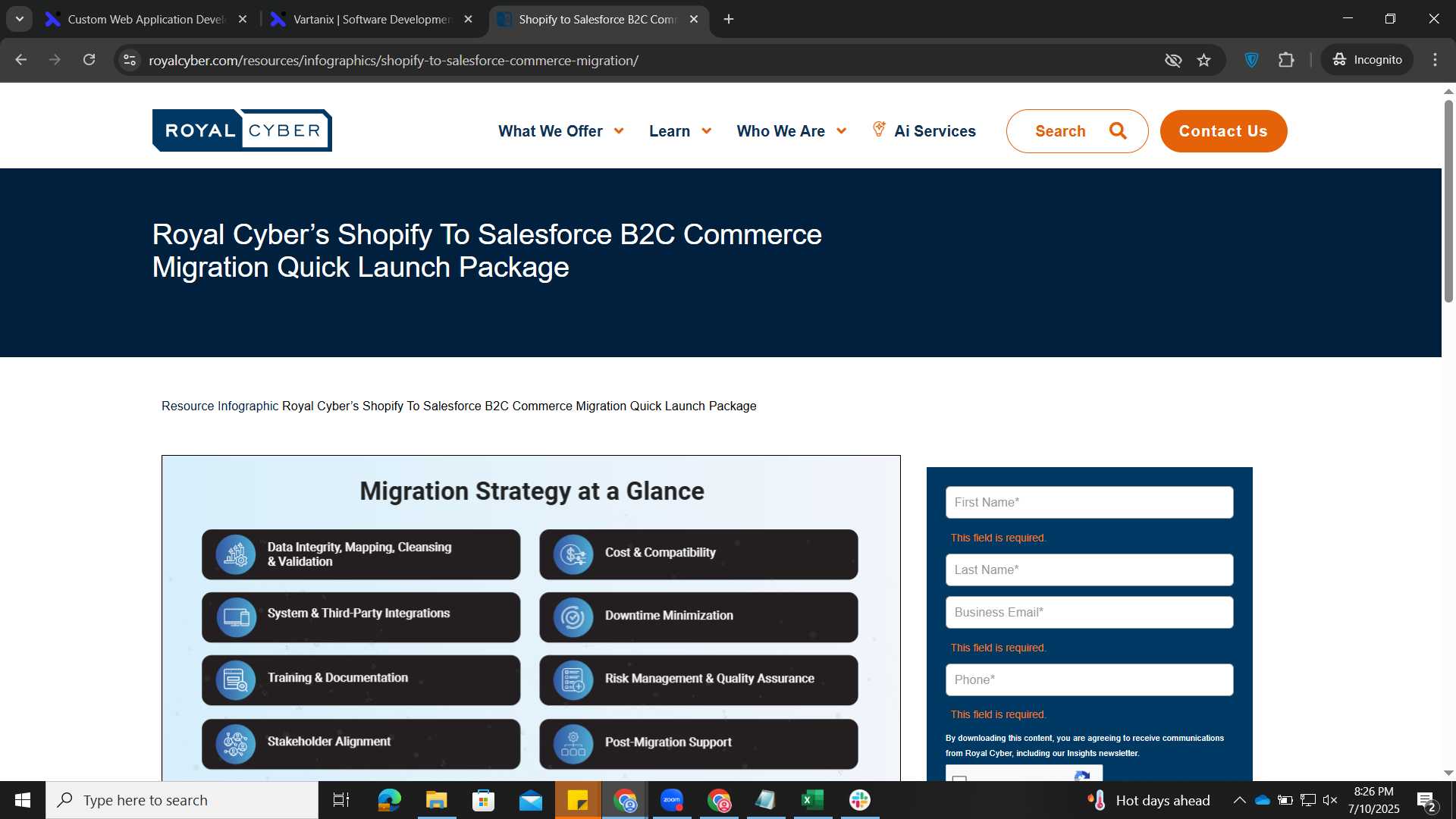This screenshot has height=819, width=1456.
Task: Expand the Learn menu
Action: point(680,131)
